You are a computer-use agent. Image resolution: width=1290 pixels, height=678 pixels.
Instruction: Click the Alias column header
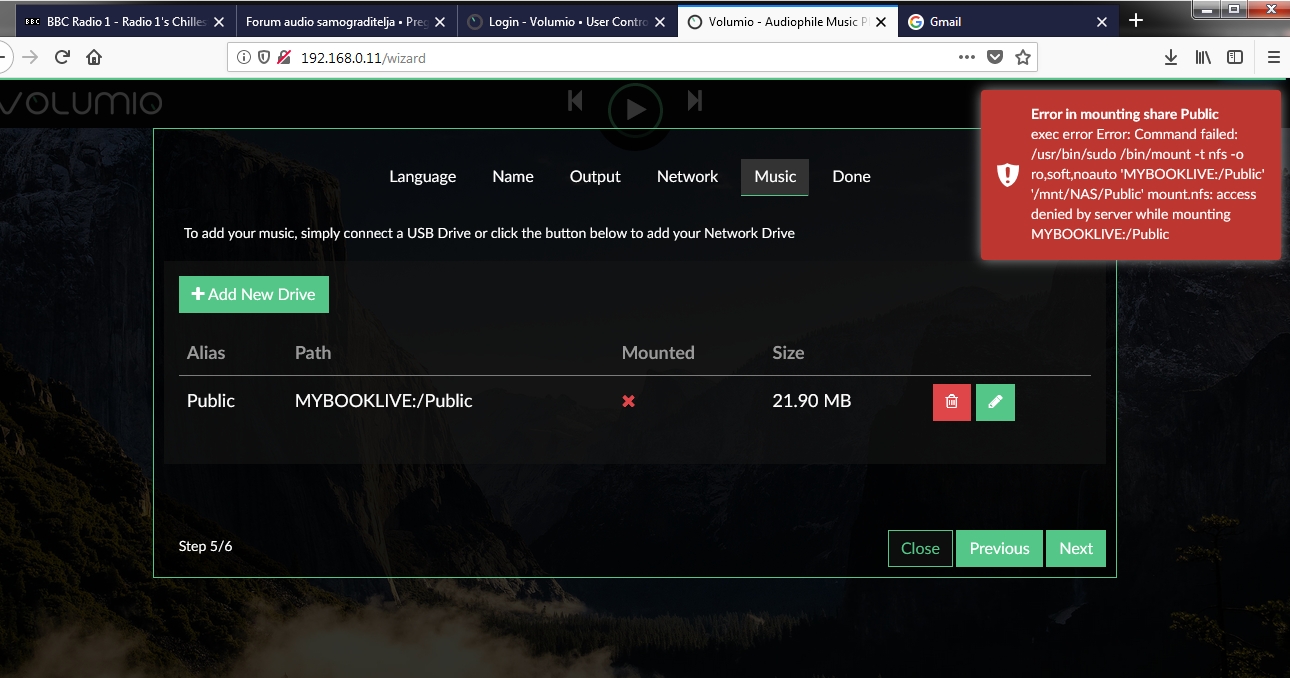[x=206, y=353]
